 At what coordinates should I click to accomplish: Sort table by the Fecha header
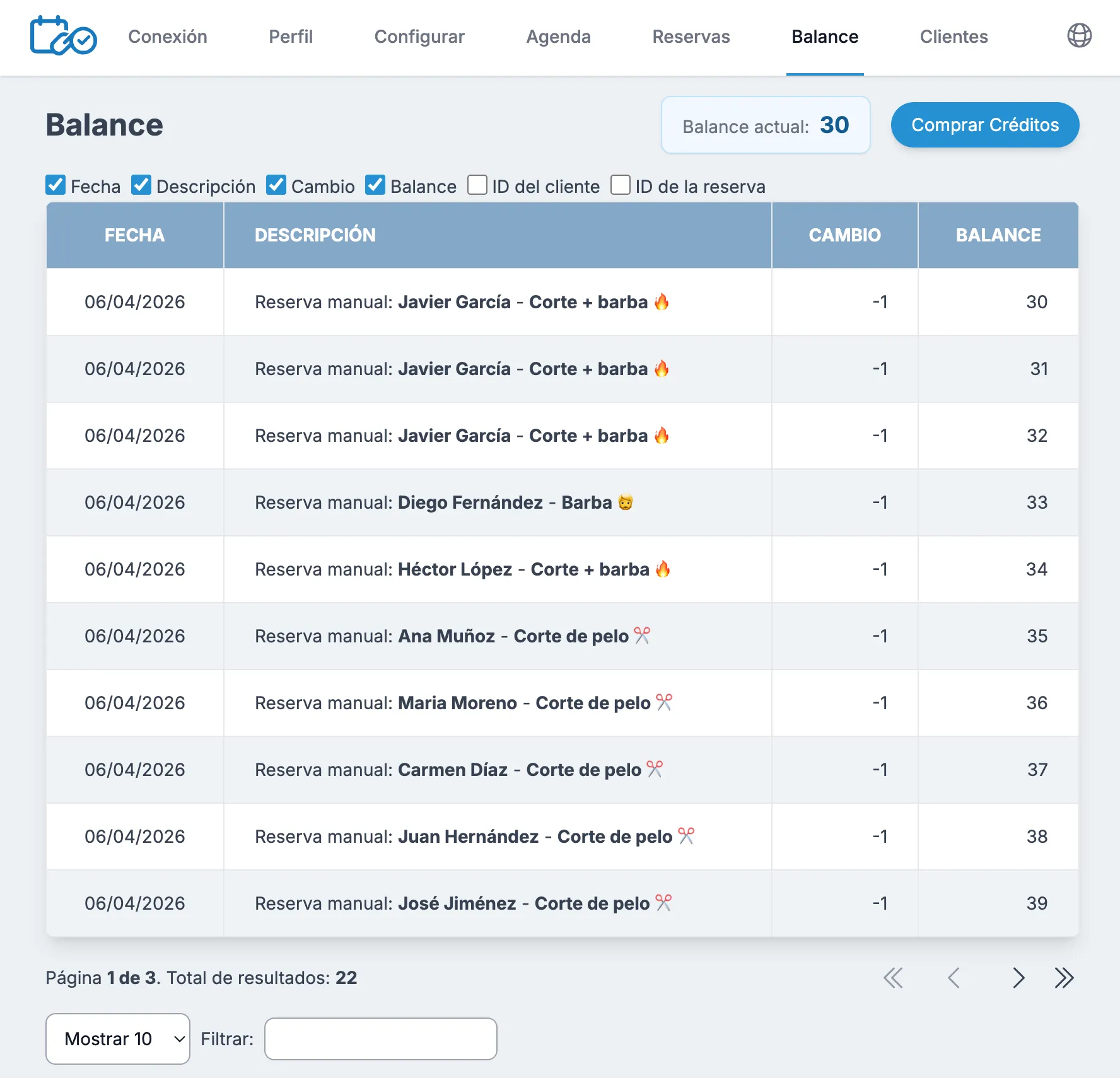134,235
